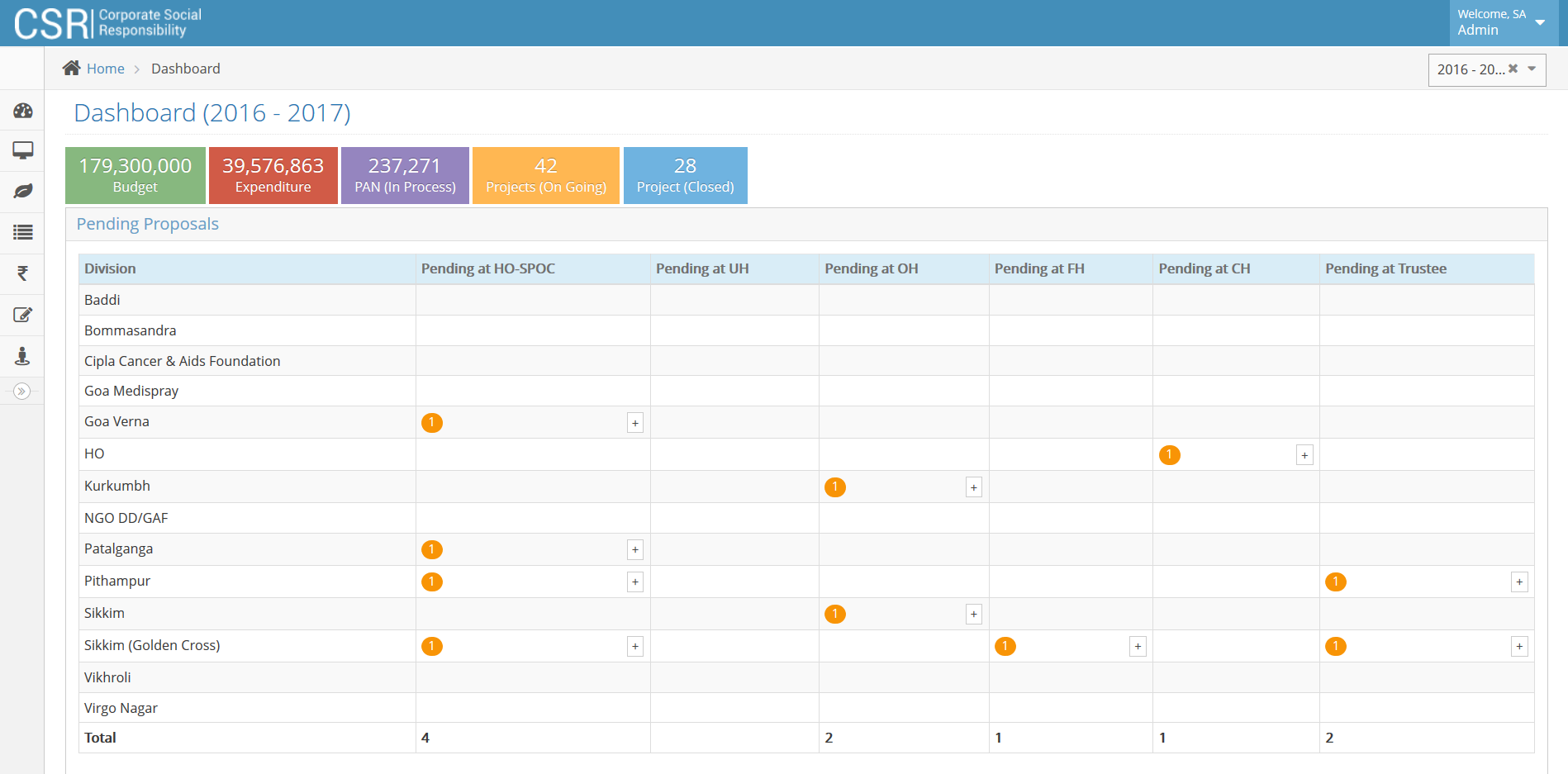
Task: Click Pithampur Trustee orange count badge
Action: [x=1336, y=582]
